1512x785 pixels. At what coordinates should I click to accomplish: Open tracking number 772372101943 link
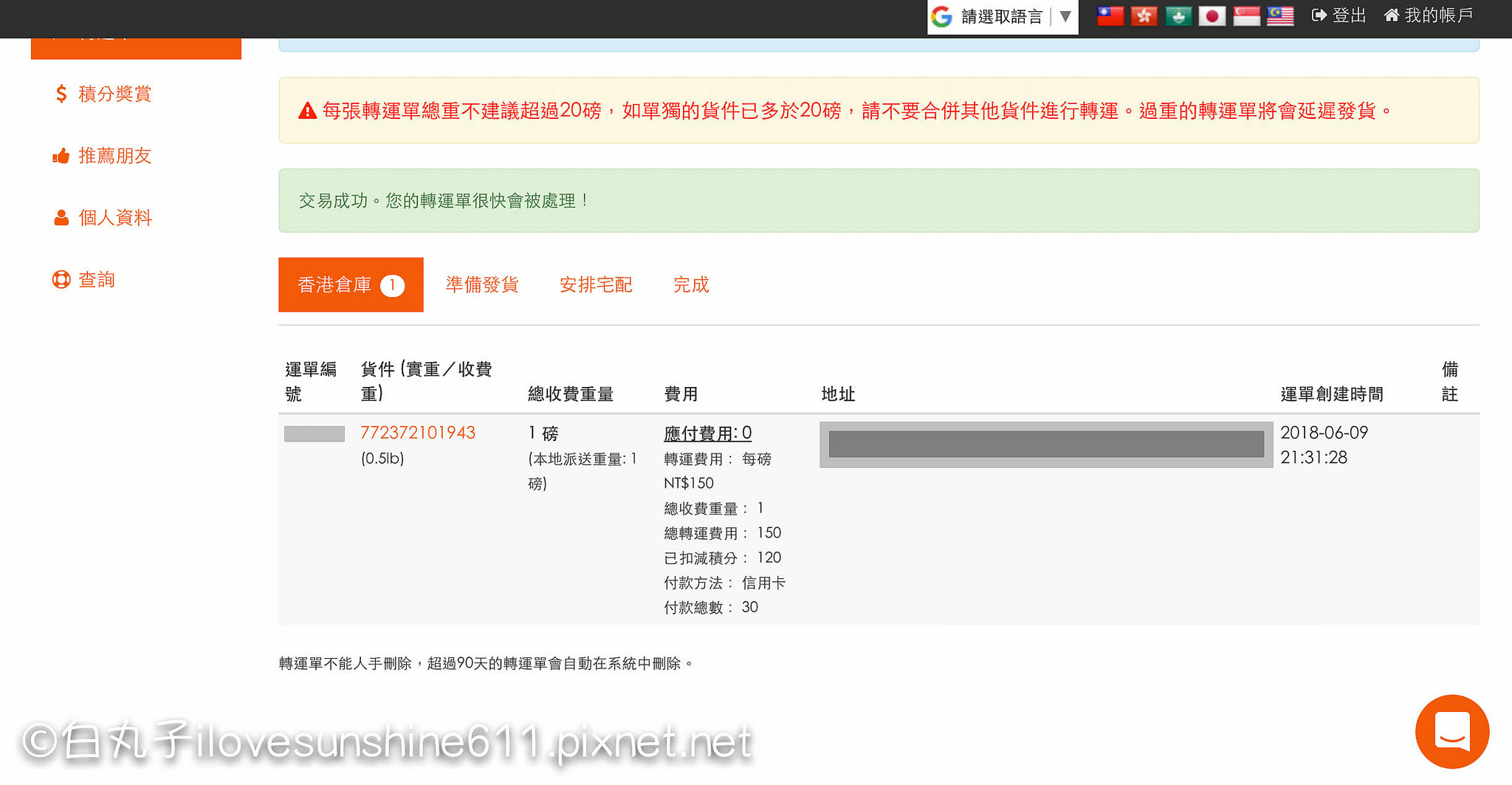point(418,433)
